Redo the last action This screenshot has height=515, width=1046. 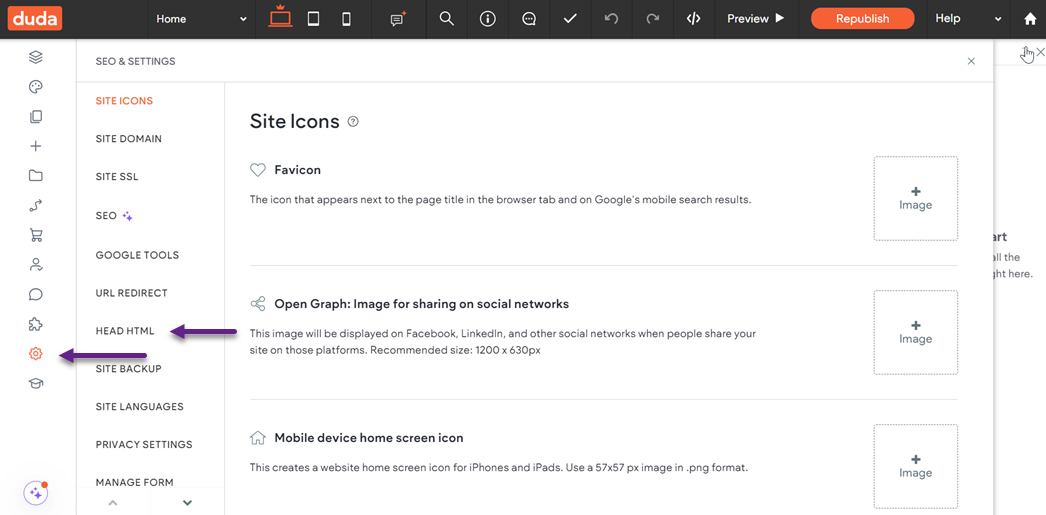tap(652, 19)
